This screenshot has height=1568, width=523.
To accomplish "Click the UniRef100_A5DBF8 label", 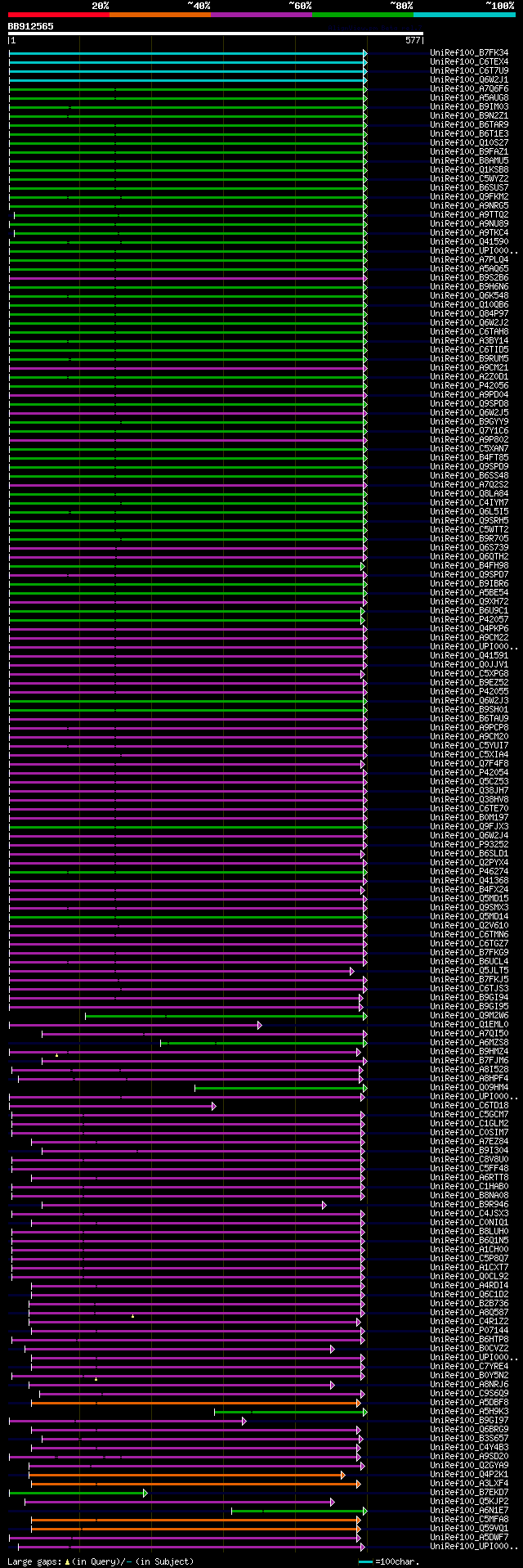I will coord(469,1402).
